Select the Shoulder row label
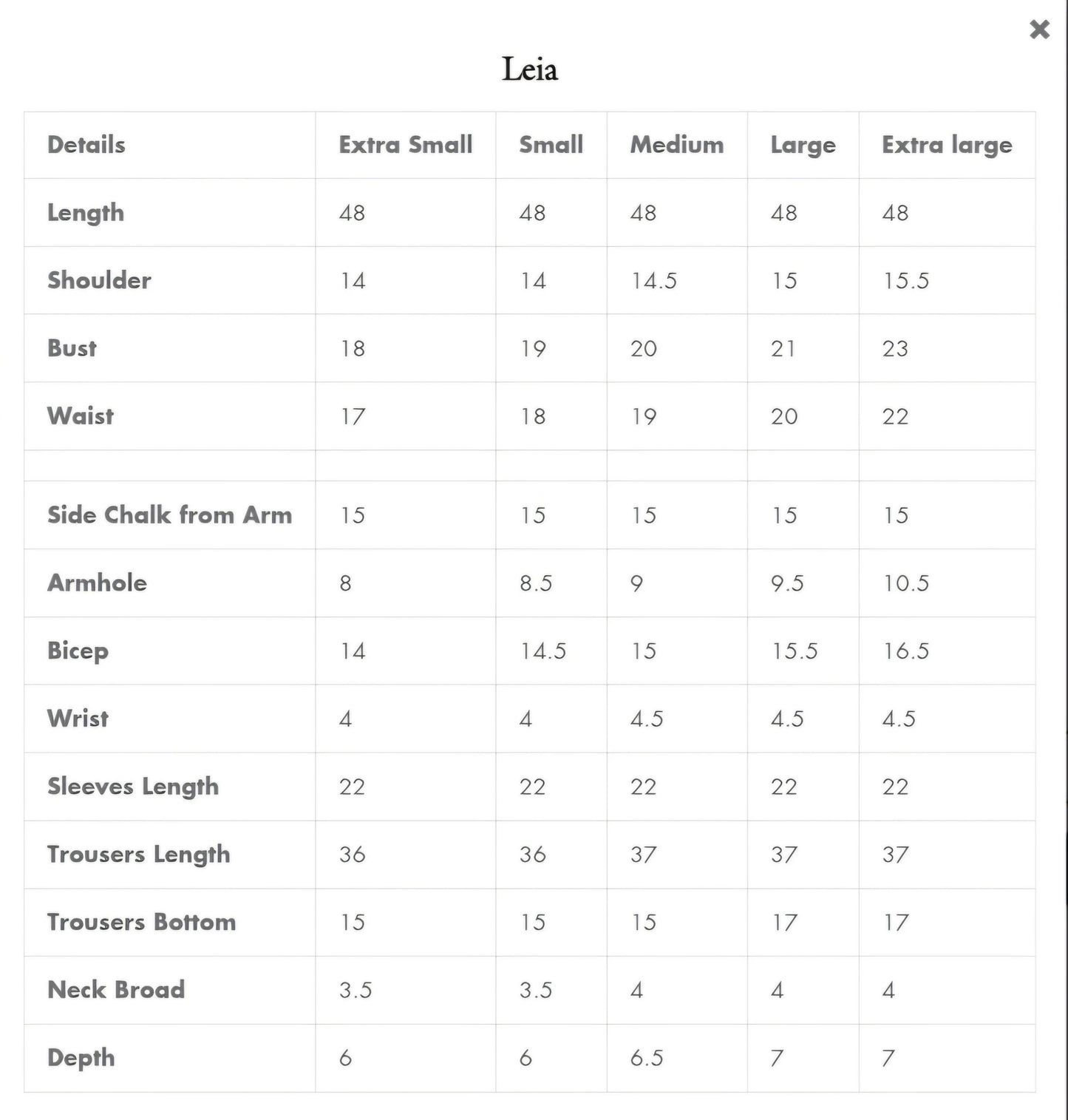Screen dimensions: 1068x1120 tap(99, 280)
